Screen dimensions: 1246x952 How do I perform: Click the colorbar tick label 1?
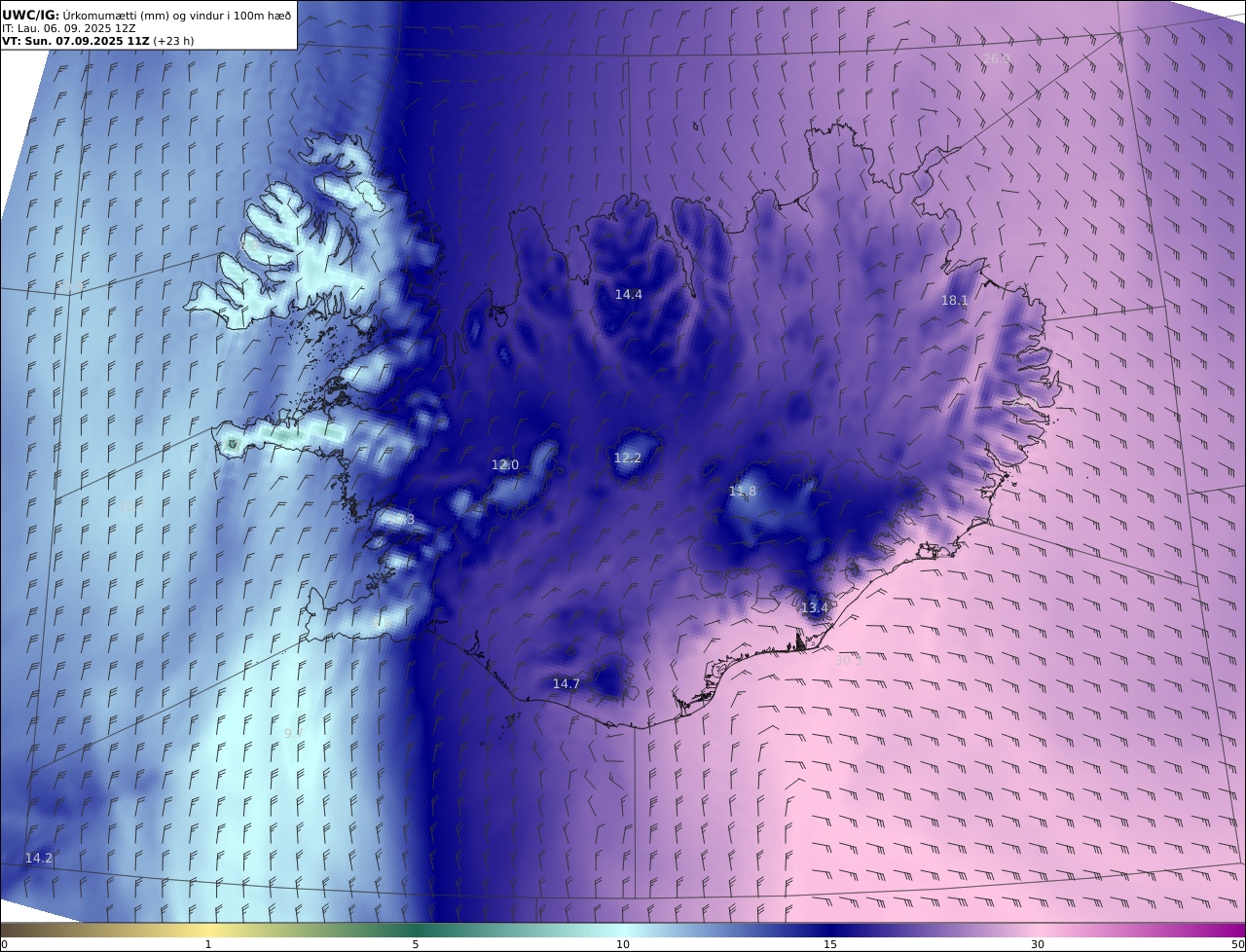208,944
